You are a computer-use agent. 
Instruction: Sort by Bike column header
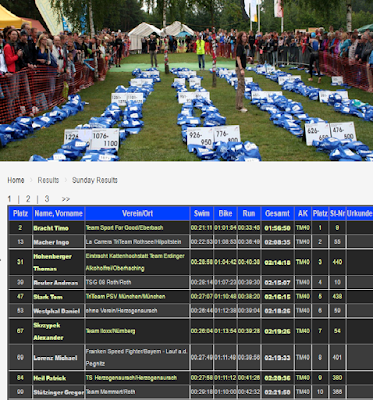coord(225,213)
